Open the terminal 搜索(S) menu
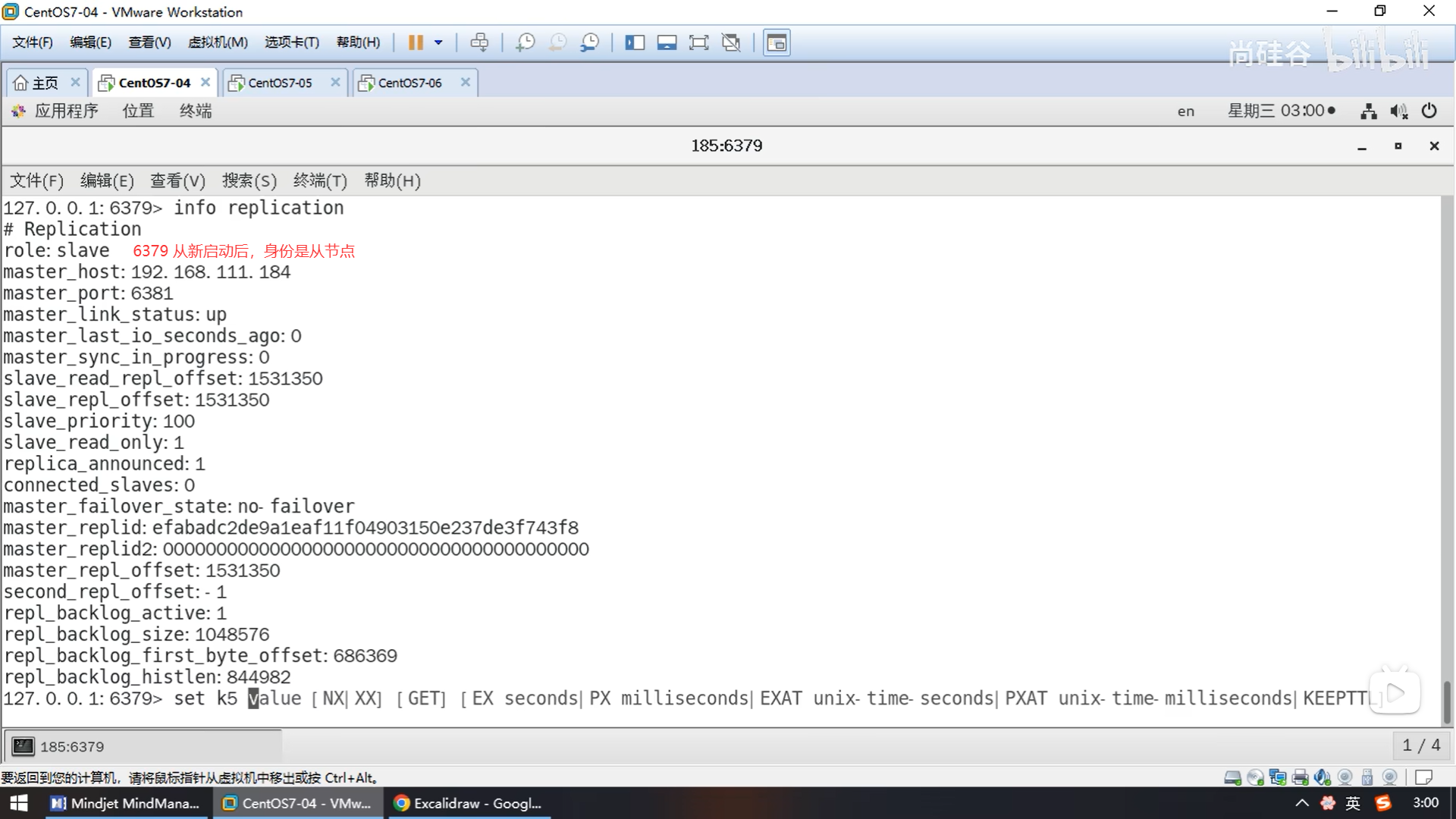1456x819 pixels. (249, 180)
